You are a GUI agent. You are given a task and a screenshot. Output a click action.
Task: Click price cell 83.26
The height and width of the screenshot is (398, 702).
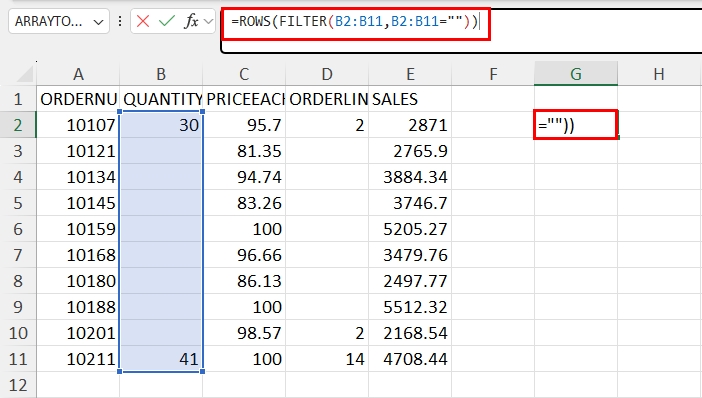244,203
